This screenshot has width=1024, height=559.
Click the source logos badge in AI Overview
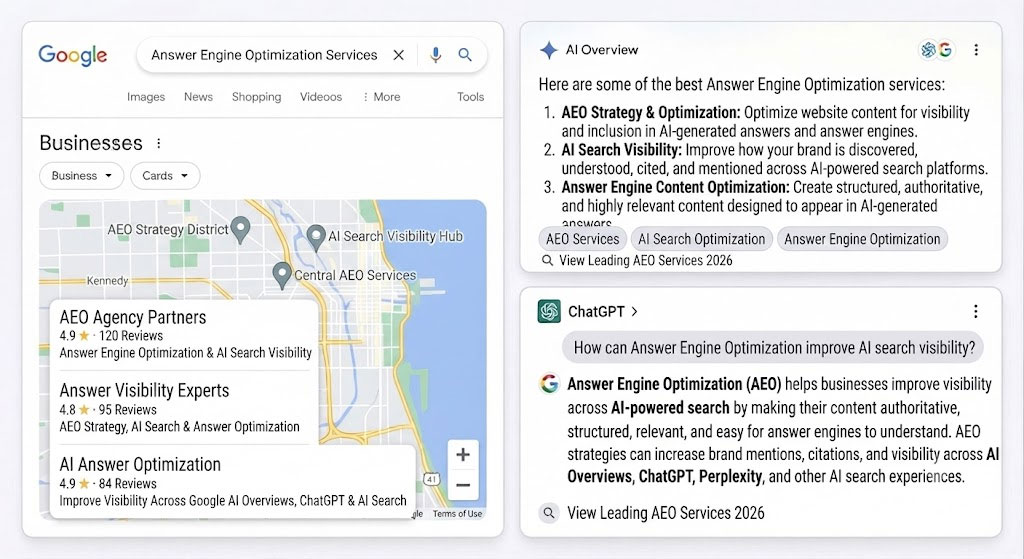[936, 50]
